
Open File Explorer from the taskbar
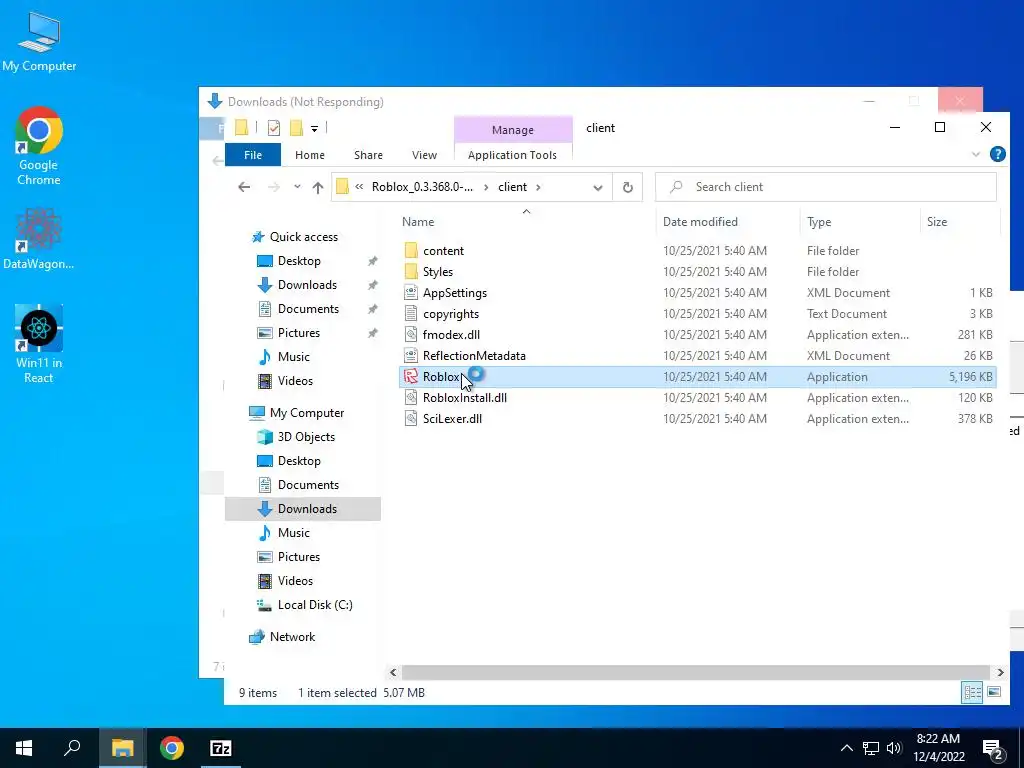click(122, 748)
